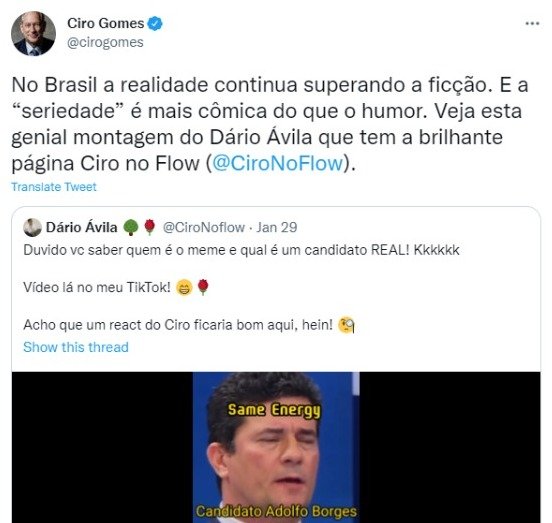Open the three-dot more options menu
This screenshot has width=552, height=523.
pyautogui.click(x=532, y=24)
